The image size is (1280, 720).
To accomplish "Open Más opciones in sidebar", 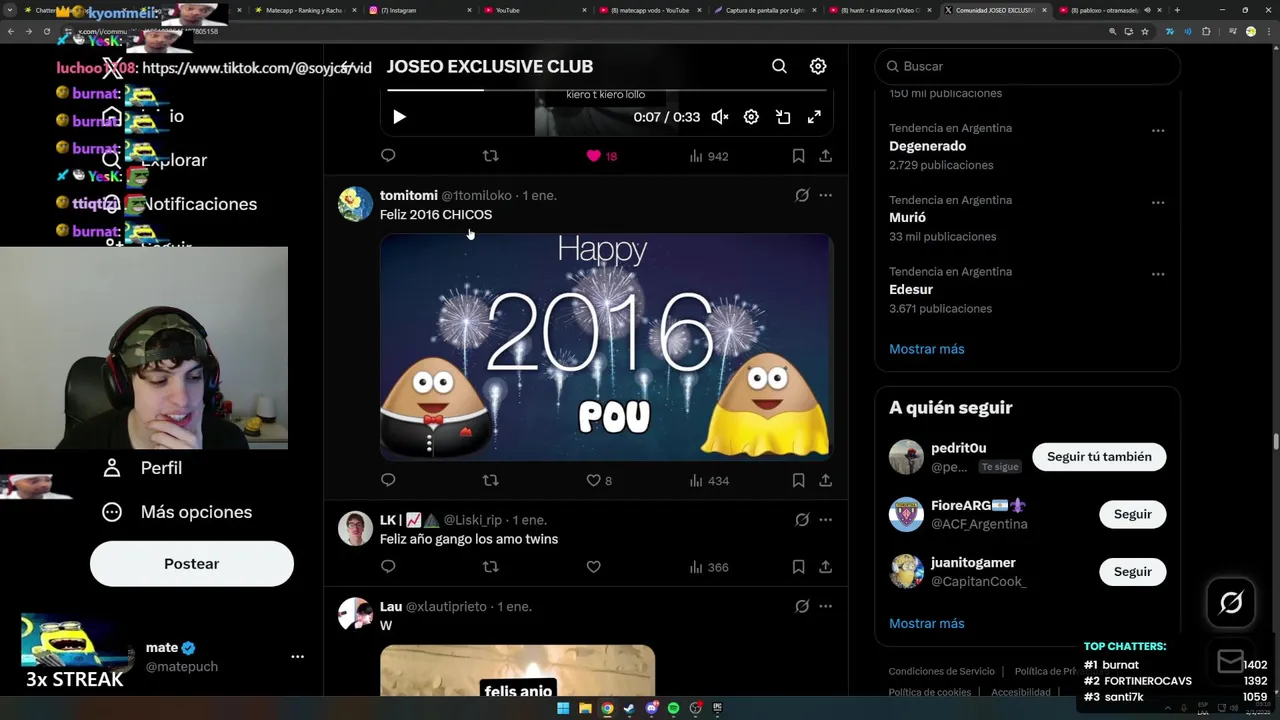I will pyautogui.click(x=177, y=512).
